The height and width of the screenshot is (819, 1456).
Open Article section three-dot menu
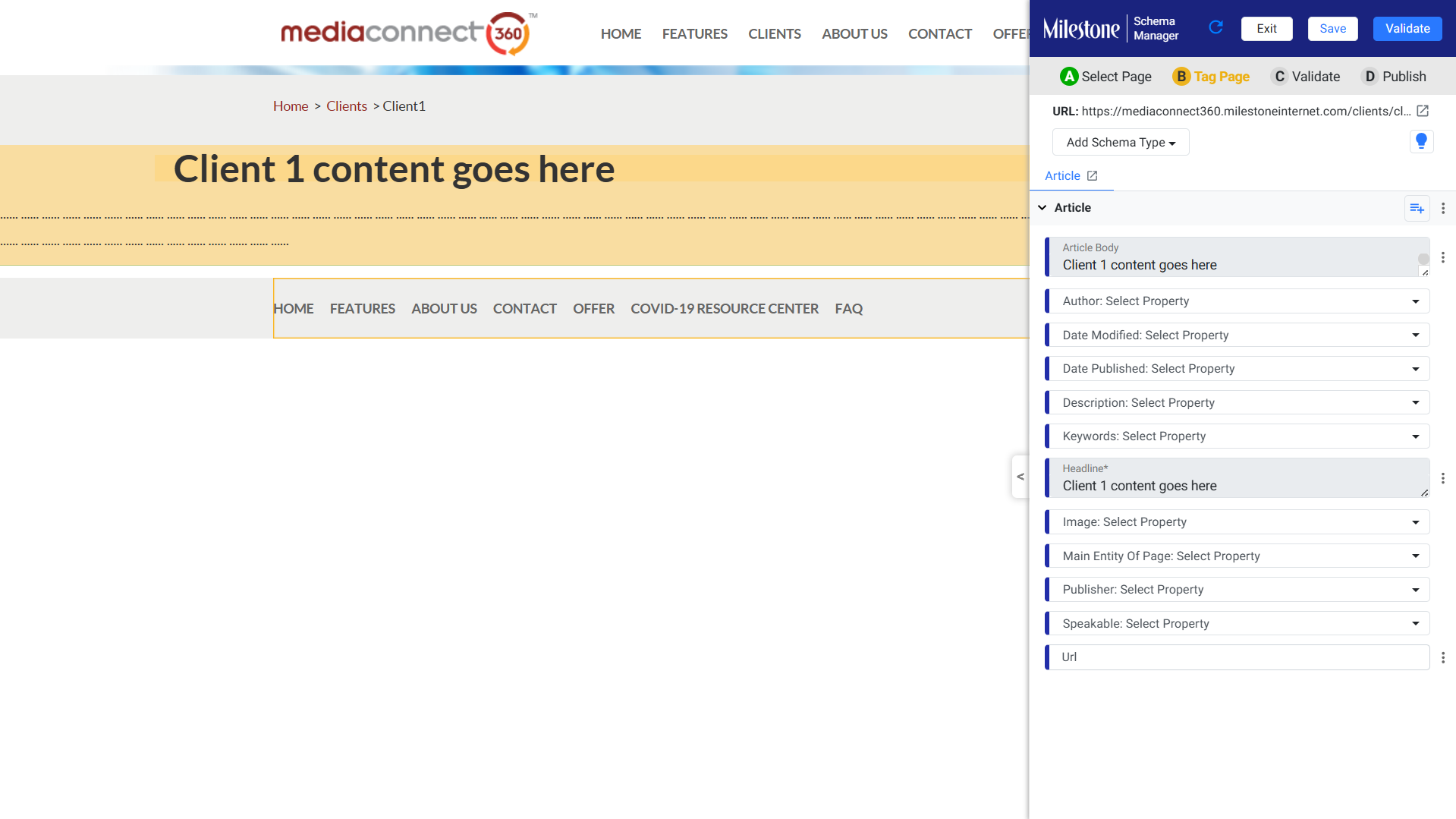1443,208
